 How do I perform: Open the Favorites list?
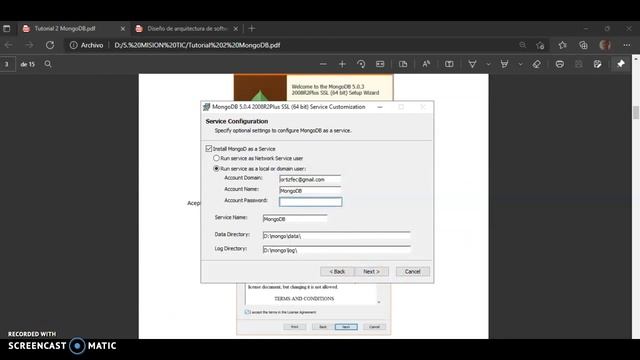(x=562, y=45)
